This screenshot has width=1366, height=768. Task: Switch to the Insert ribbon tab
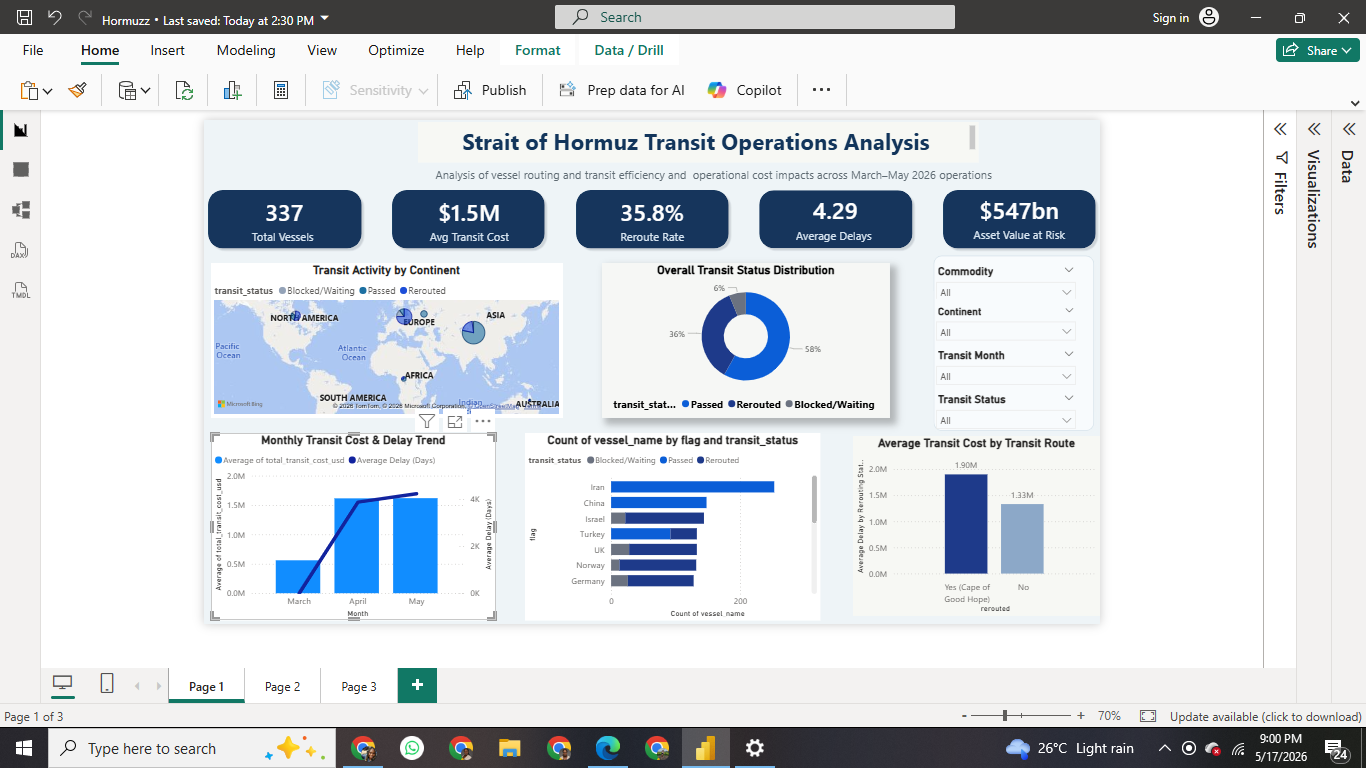point(168,50)
